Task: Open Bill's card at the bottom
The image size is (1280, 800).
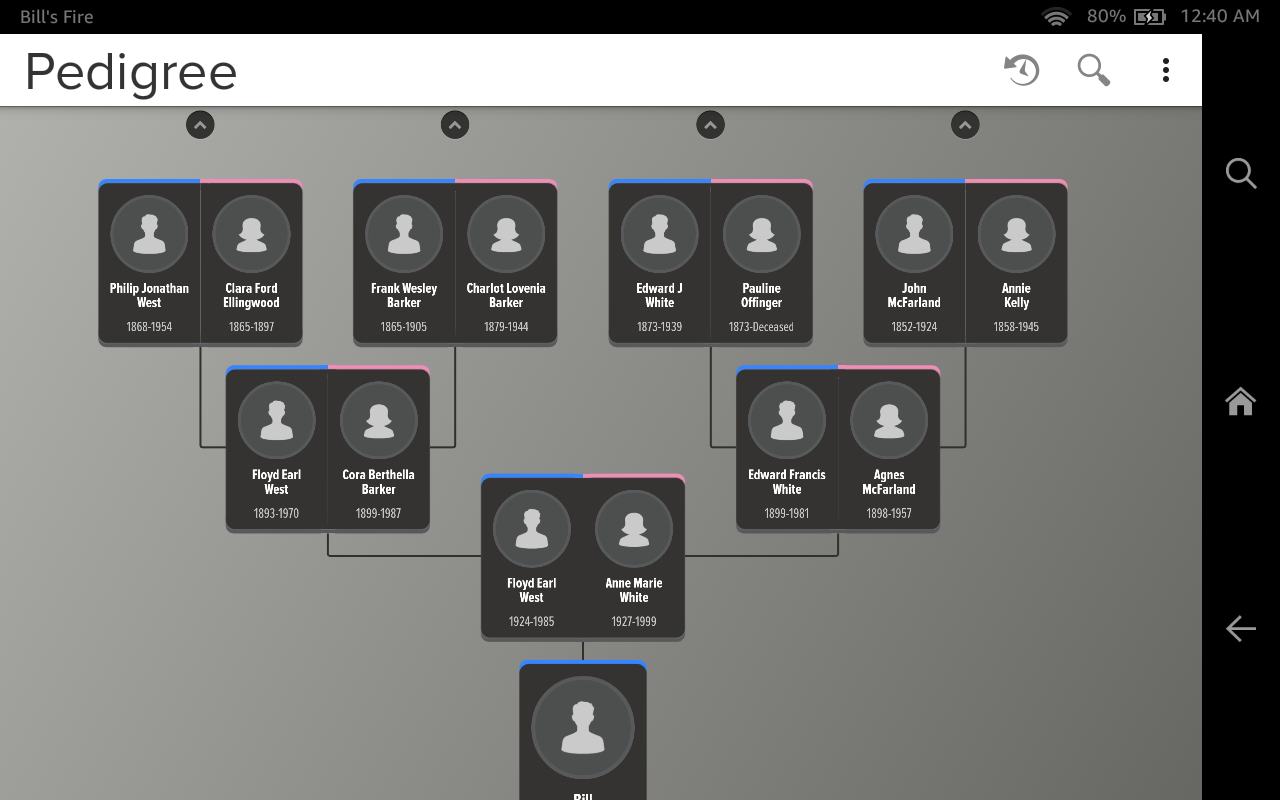Action: pos(582,730)
